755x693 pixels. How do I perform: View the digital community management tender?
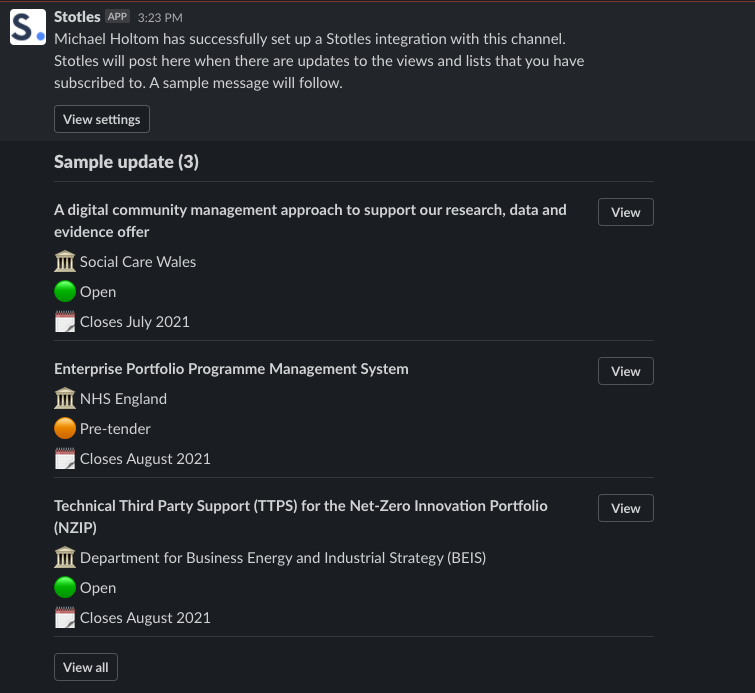pyautogui.click(x=625, y=212)
